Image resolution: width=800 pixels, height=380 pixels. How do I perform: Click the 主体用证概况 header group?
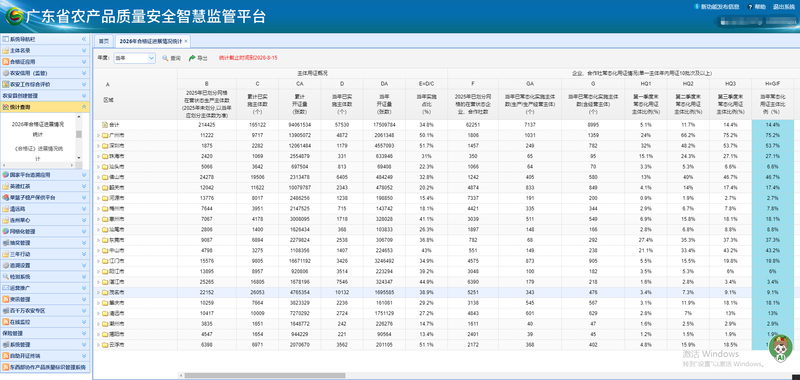[x=312, y=73]
